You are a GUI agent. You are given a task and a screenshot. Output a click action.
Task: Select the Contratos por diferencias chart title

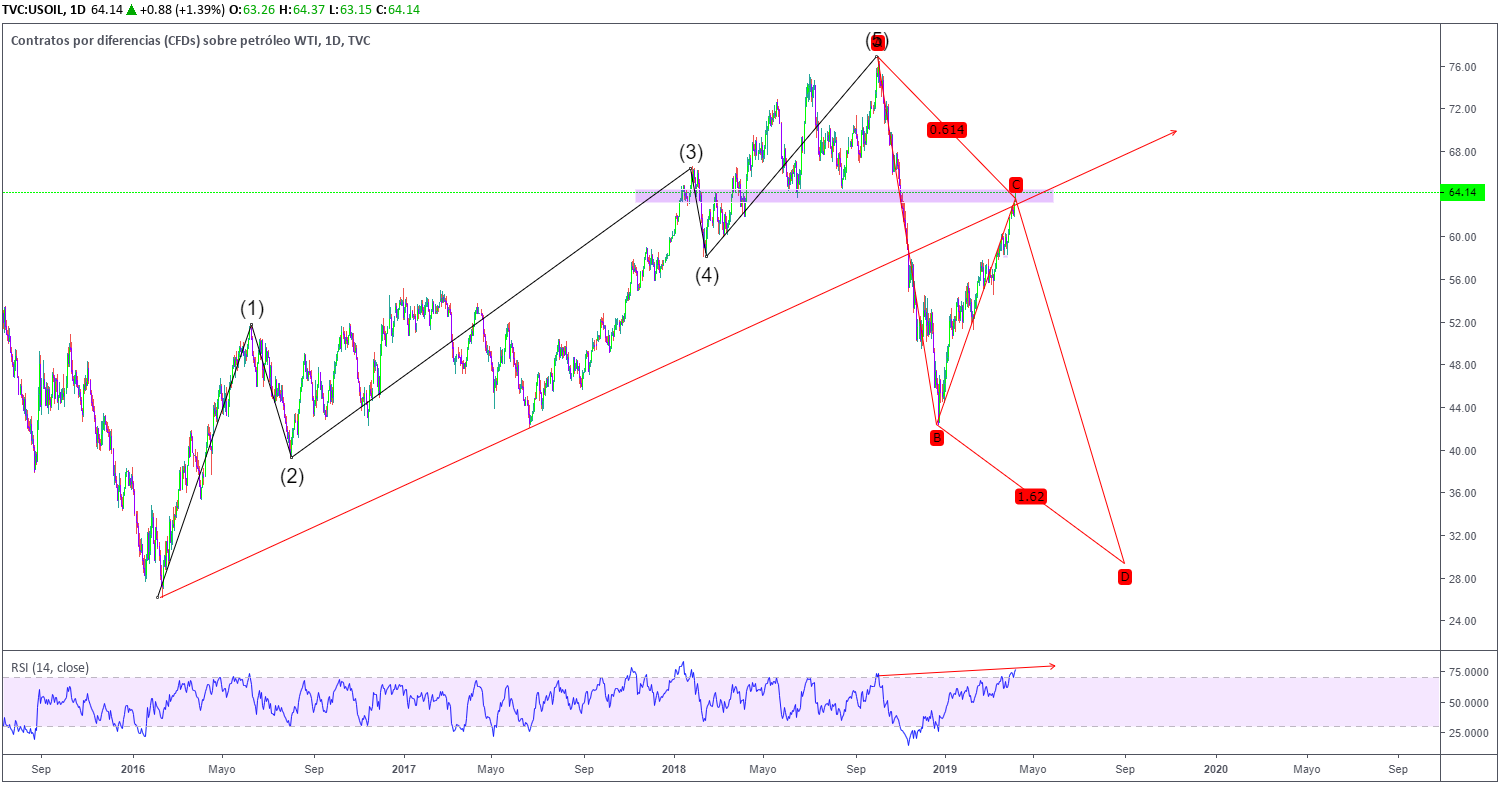(x=190, y=41)
